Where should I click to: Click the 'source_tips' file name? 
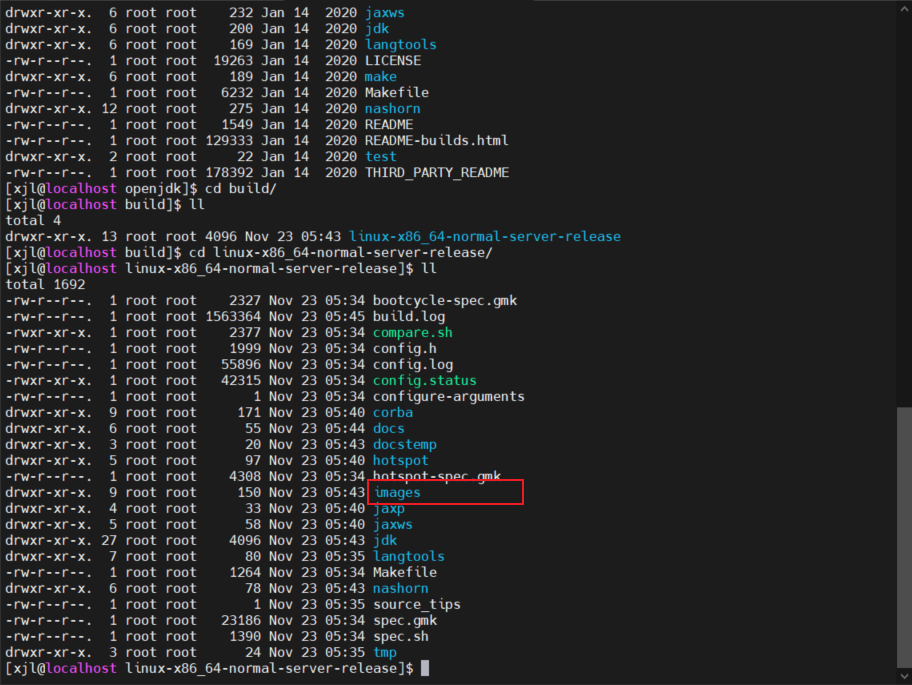417,604
